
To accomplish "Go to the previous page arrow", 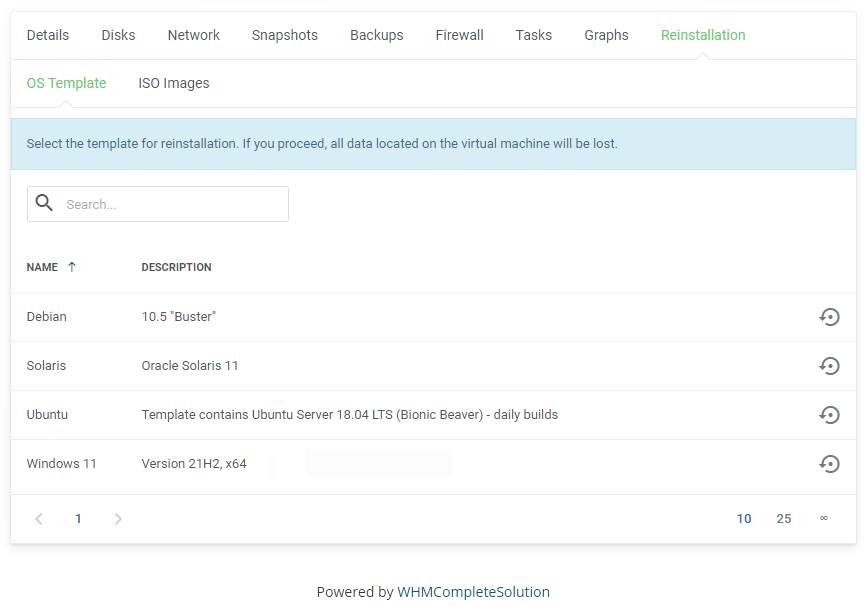I will pyautogui.click(x=39, y=519).
